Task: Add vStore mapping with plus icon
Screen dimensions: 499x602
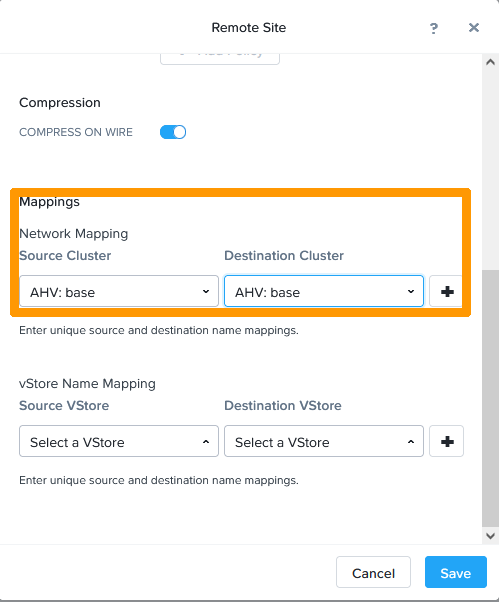Action: (446, 441)
